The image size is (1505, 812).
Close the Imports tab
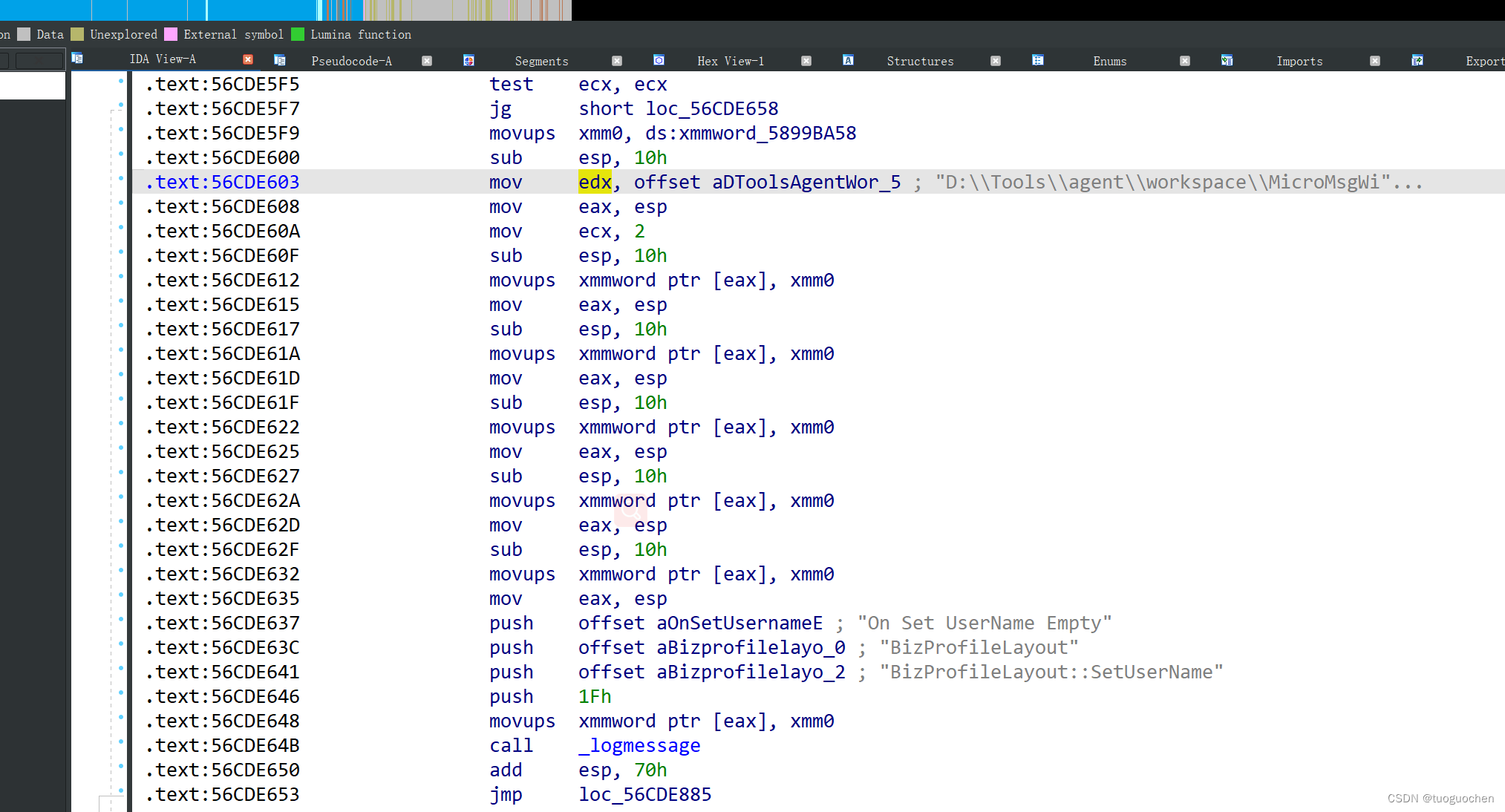tap(1375, 61)
